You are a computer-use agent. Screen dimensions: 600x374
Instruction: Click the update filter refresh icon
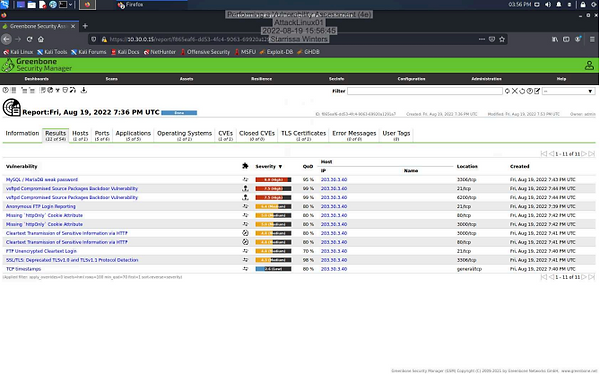[507, 91]
